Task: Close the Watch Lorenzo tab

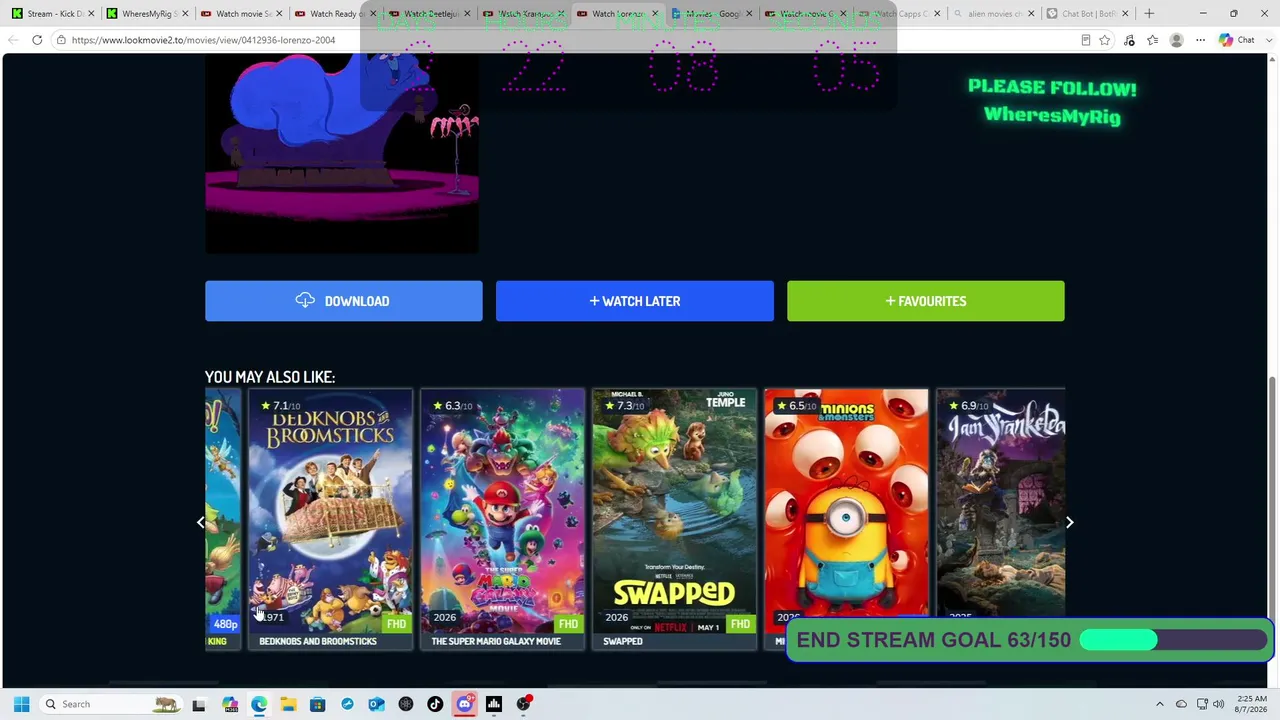Action: pyautogui.click(x=655, y=14)
